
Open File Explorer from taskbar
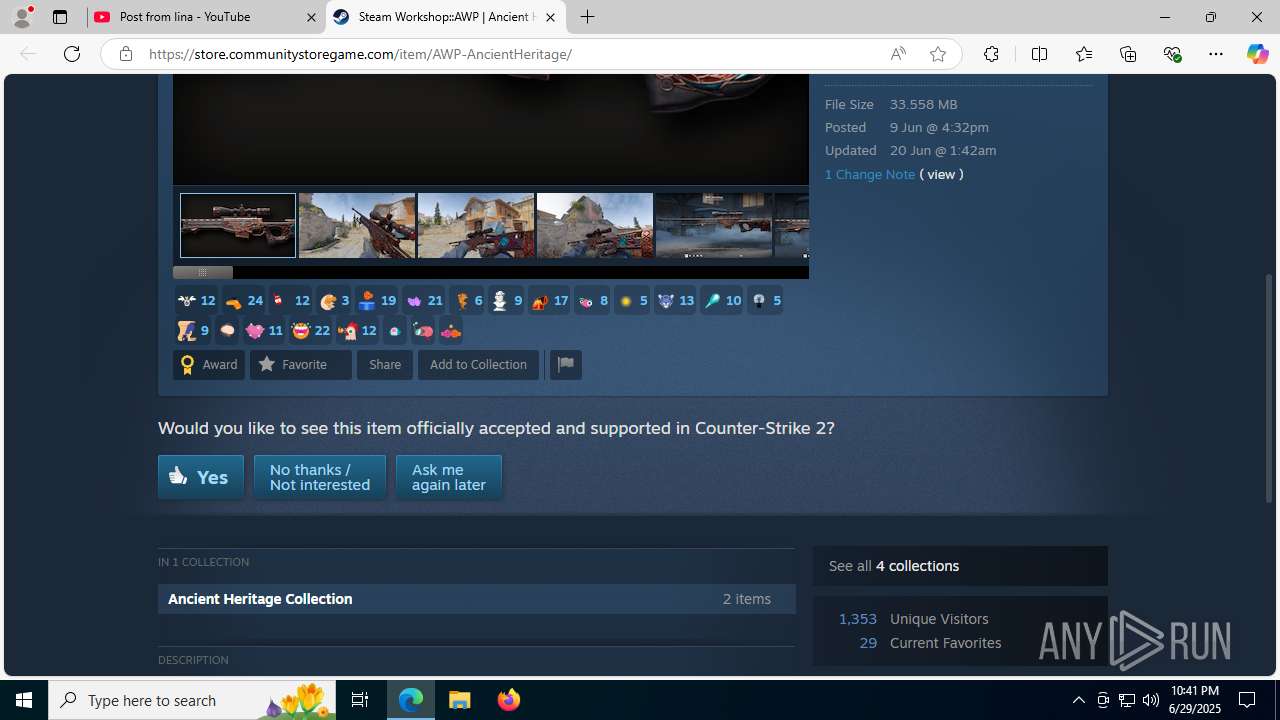460,700
